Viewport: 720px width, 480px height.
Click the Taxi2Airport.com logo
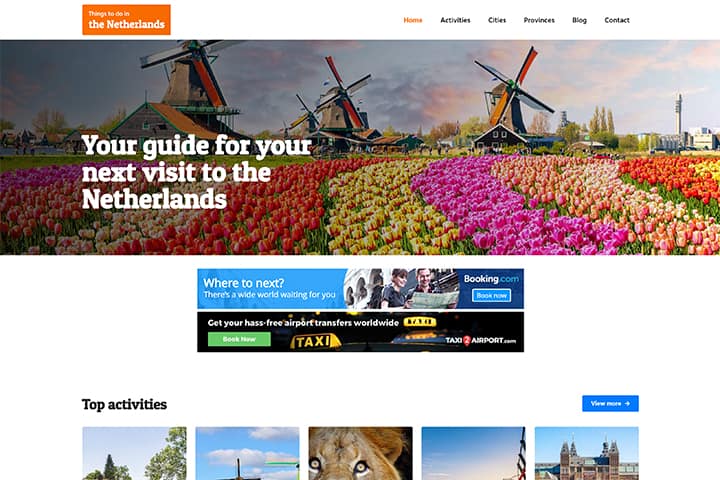(x=480, y=340)
